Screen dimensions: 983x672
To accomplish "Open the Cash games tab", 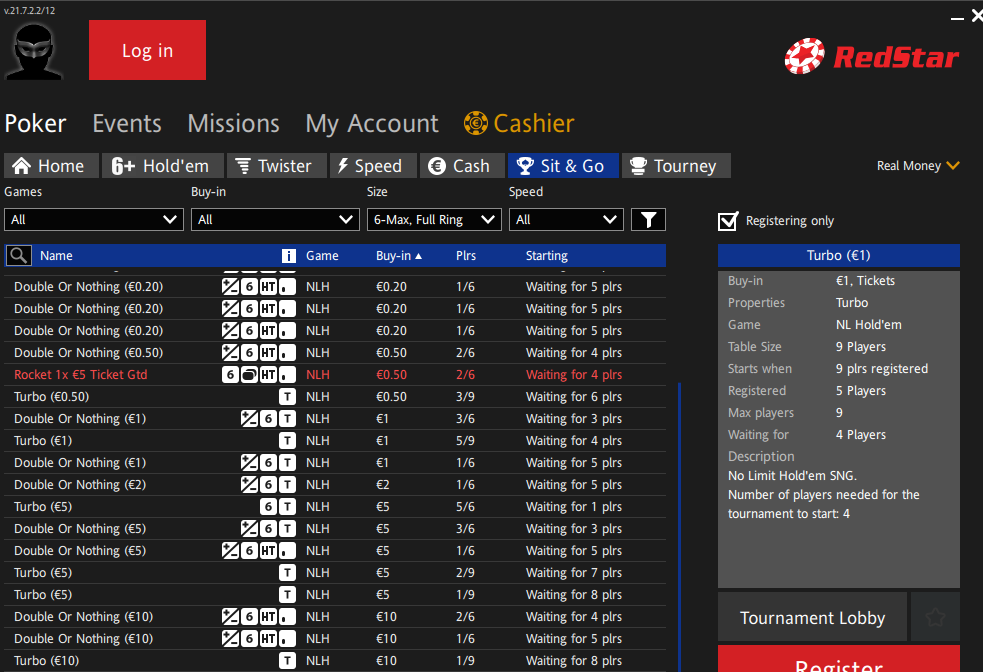I will pyautogui.click(x=462, y=165).
